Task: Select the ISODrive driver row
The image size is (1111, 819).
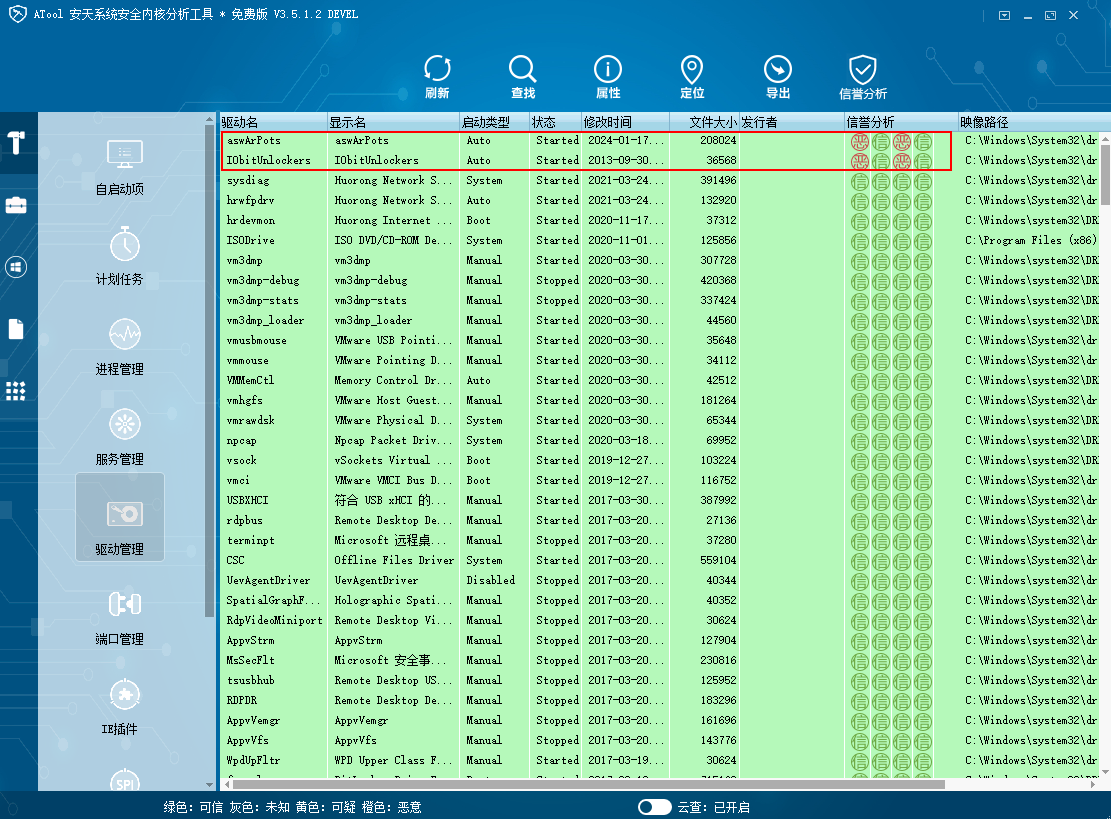Action: click(659, 240)
